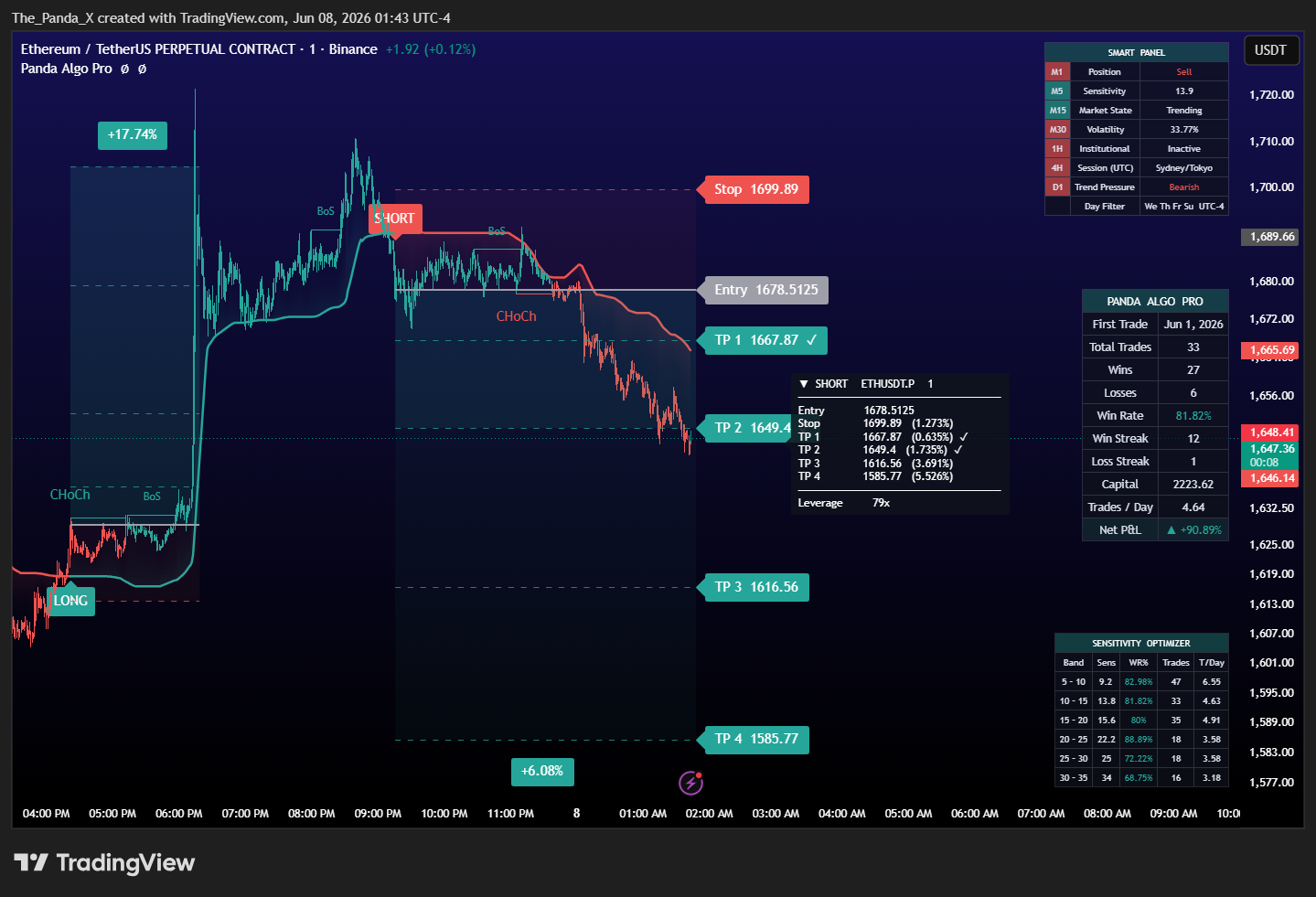
Task: Select the D1 timeframe cell in Smart Panel
Action: [1057, 187]
